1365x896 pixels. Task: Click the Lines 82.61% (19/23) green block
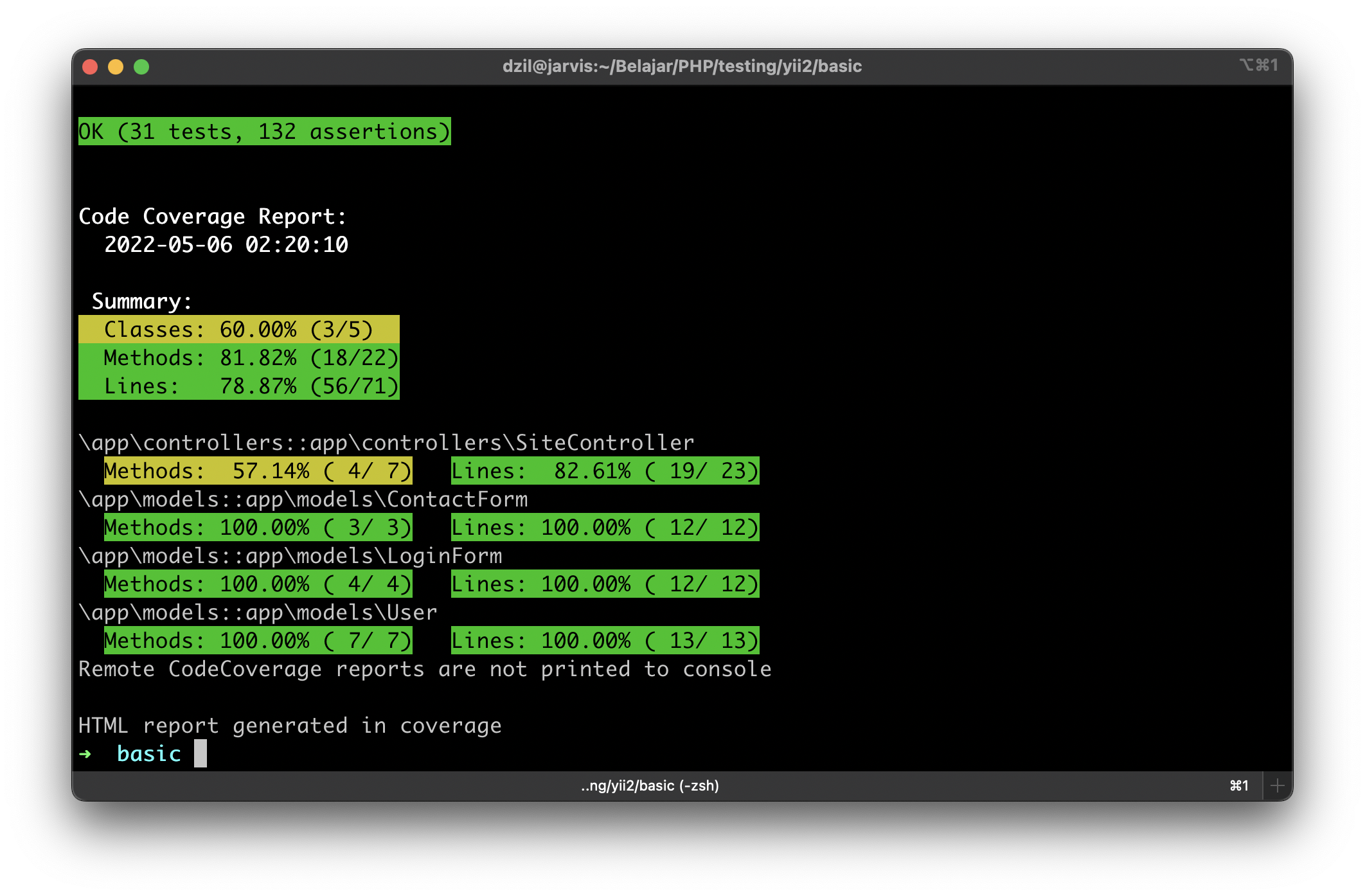pyautogui.click(x=605, y=471)
